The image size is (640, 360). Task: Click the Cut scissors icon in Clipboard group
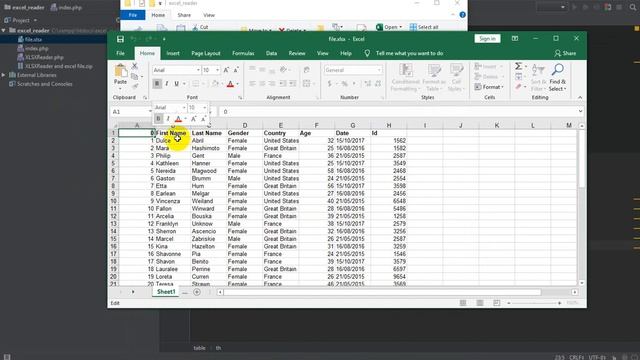coord(134,66)
